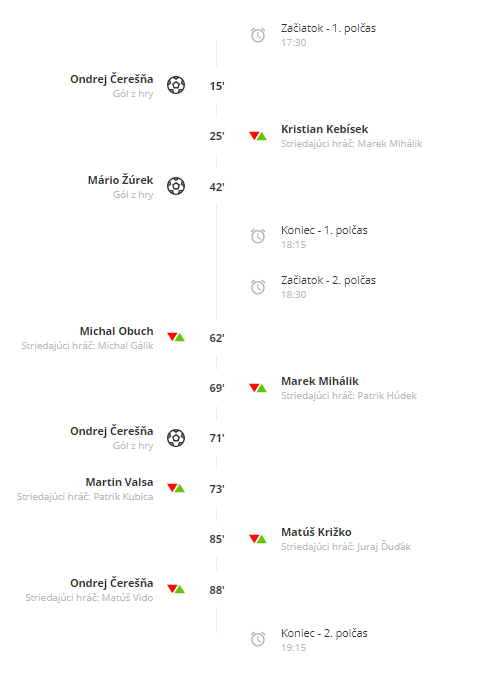Click the goal ball icon at 42'
Image resolution: width=501 pixels, height=675 pixels.
point(176,186)
